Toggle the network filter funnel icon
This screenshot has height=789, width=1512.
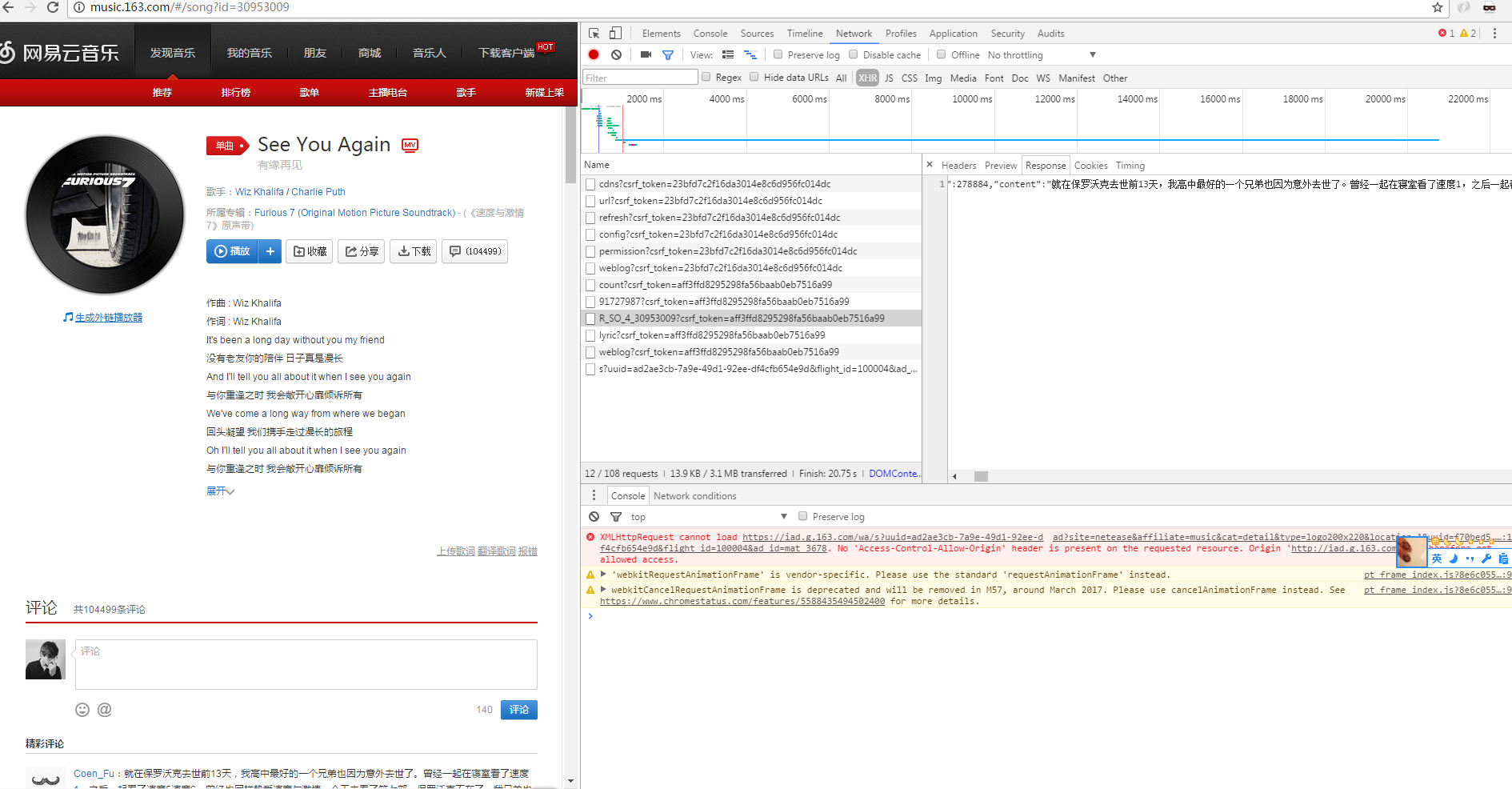point(668,54)
